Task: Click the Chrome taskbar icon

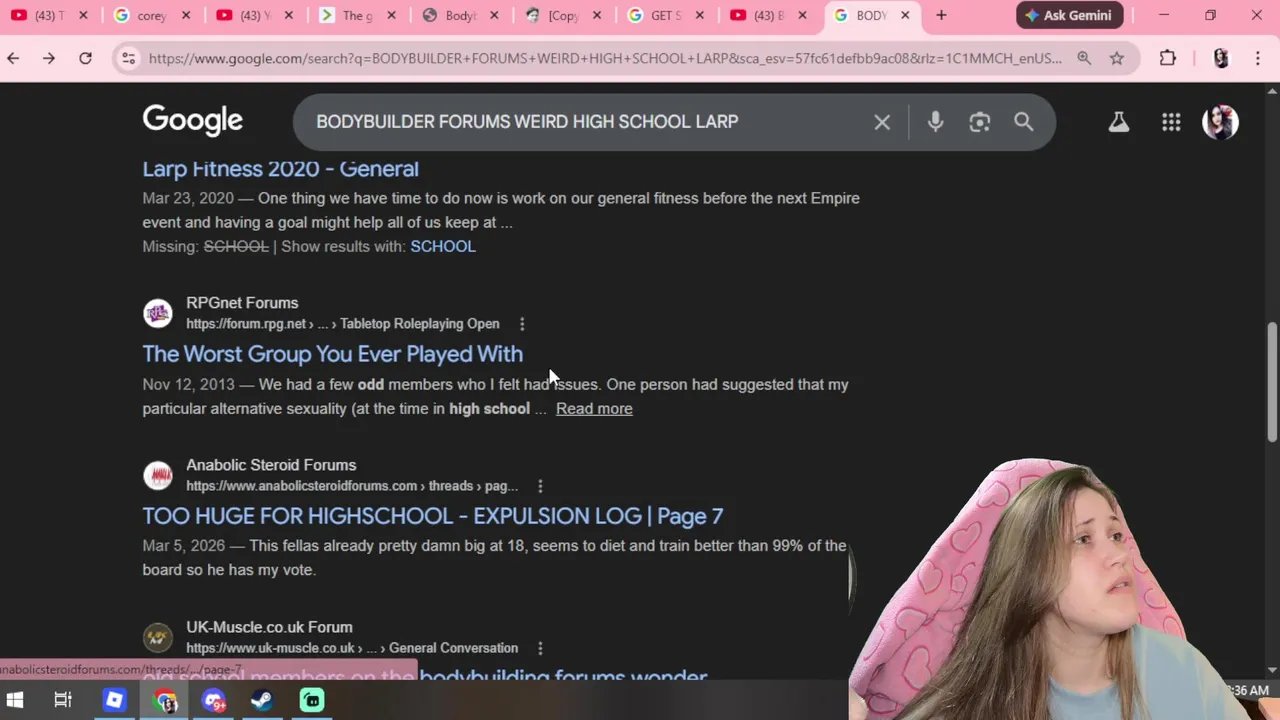Action: (165, 700)
